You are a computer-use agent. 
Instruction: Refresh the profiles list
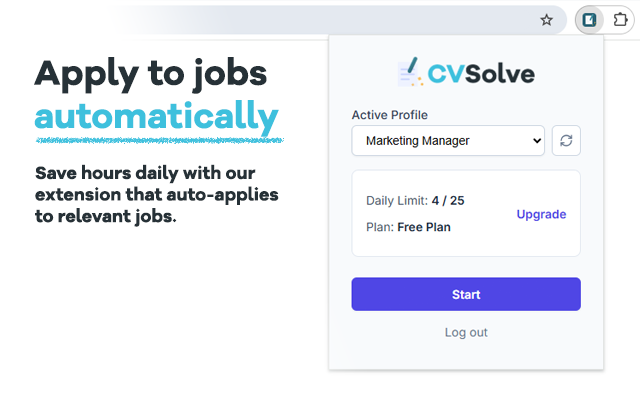[x=566, y=141]
